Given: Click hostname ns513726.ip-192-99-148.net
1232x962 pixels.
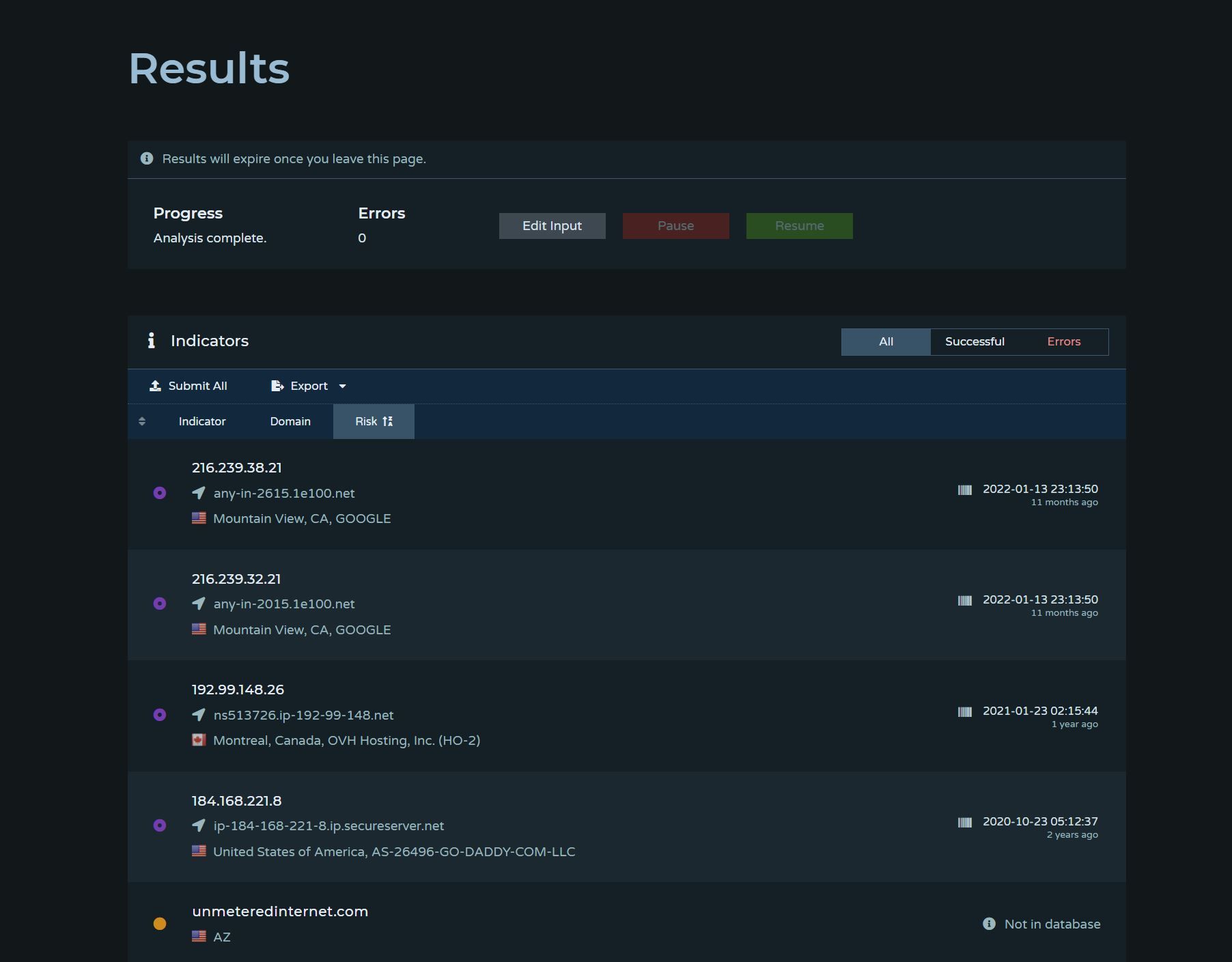Looking at the screenshot, I should click(303, 715).
